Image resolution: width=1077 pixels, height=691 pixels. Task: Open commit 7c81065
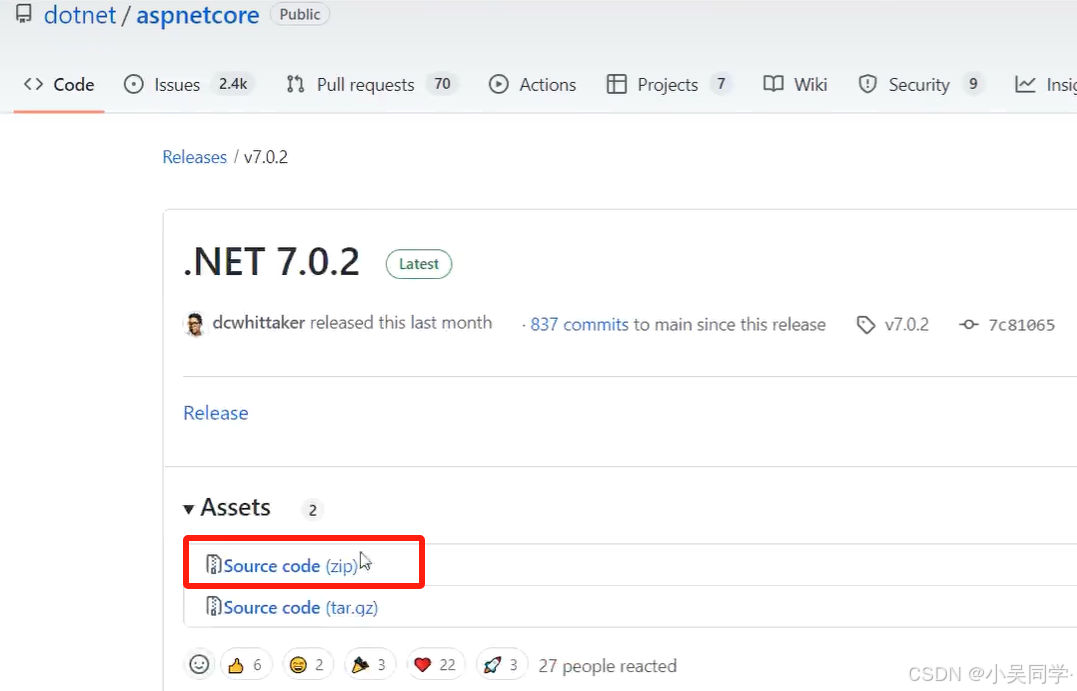click(1021, 325)
